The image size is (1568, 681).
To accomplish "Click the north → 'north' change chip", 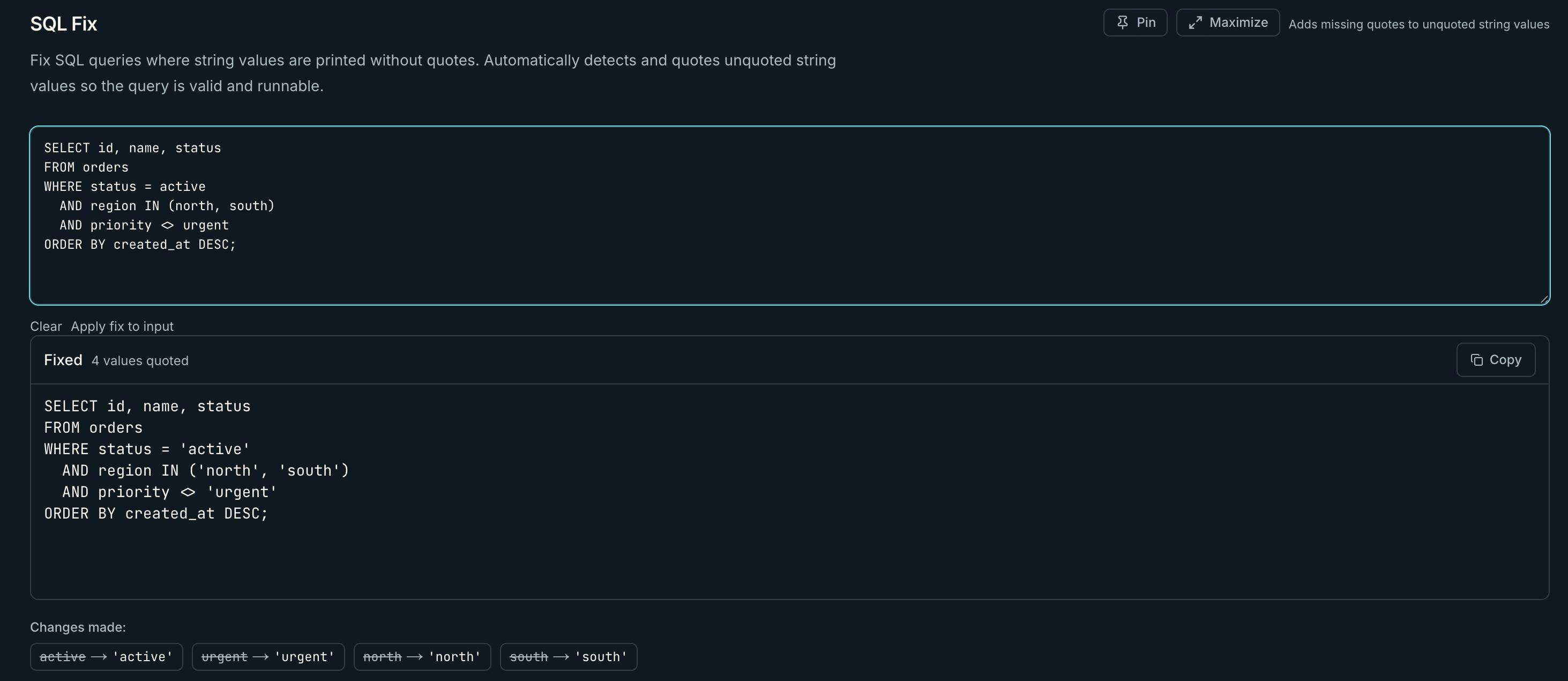I will (x=422, y=657).
